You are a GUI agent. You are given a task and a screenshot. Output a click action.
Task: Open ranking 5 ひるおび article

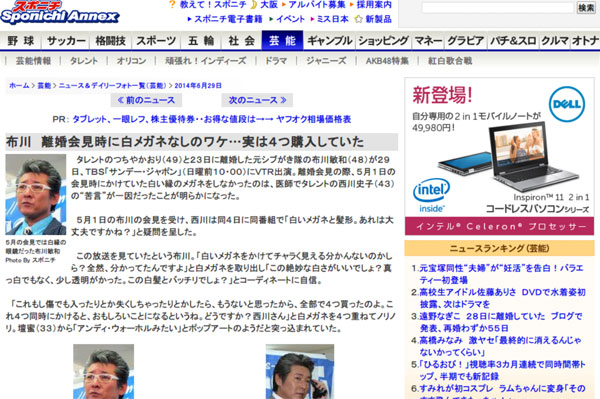[x=502, y=370]
